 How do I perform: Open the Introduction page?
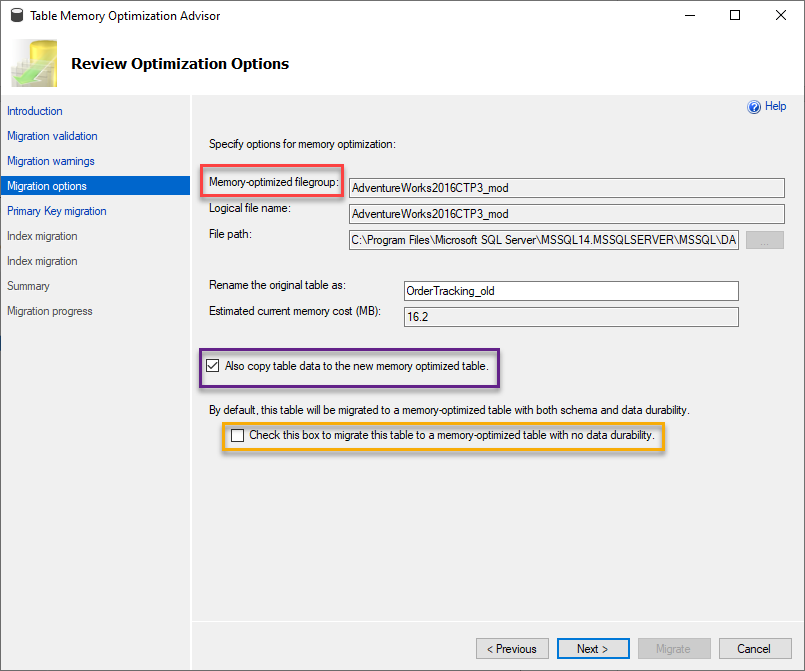click(35, 111)
